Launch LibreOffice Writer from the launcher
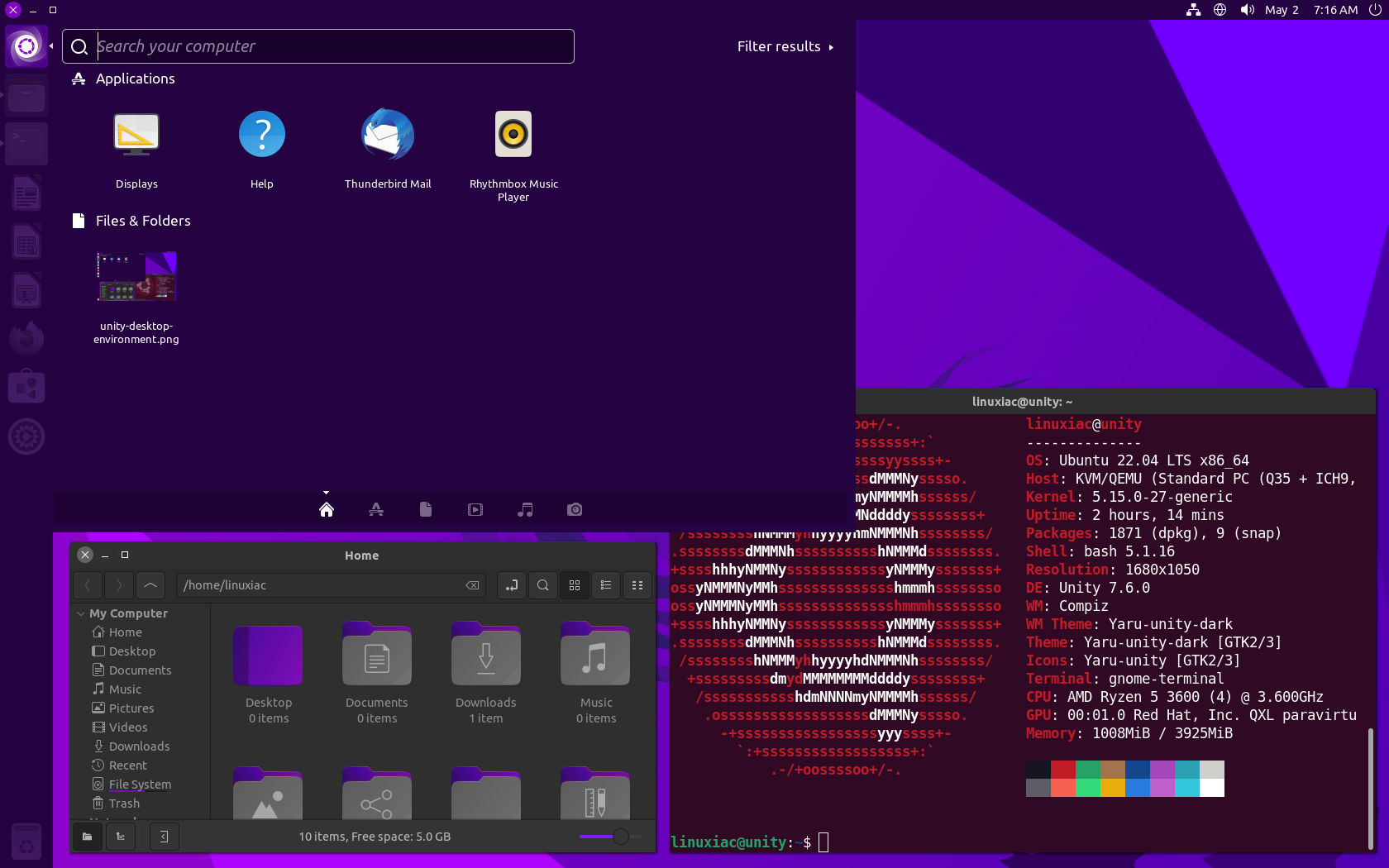Image resolution: width=1389 pixels, height=868 pixels. [26, 193]
